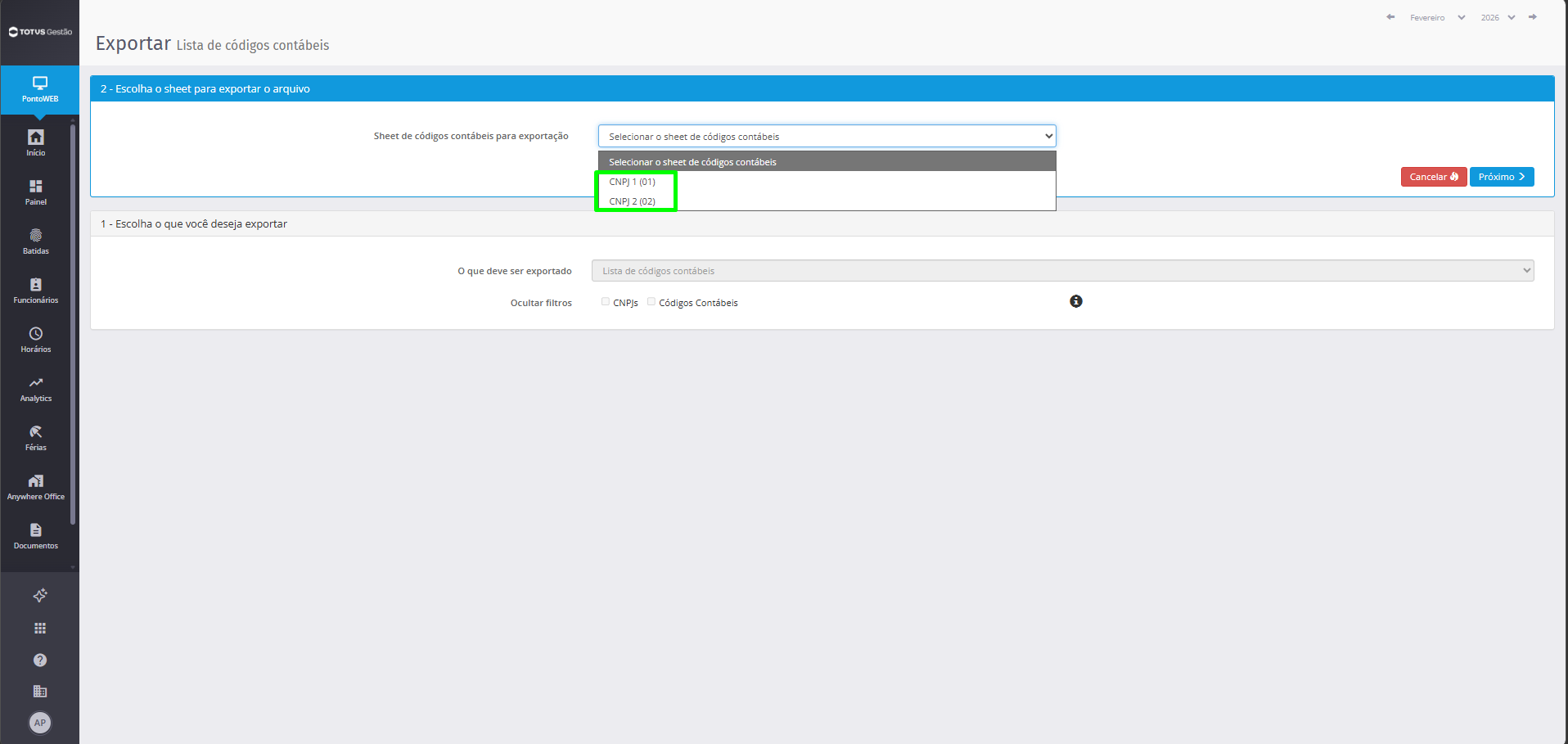The height and width of the screenshot is (744, 1568).
Task: Click the step 1 'Escolha o que você deseja exportar' header
Action: pos(822,223)
